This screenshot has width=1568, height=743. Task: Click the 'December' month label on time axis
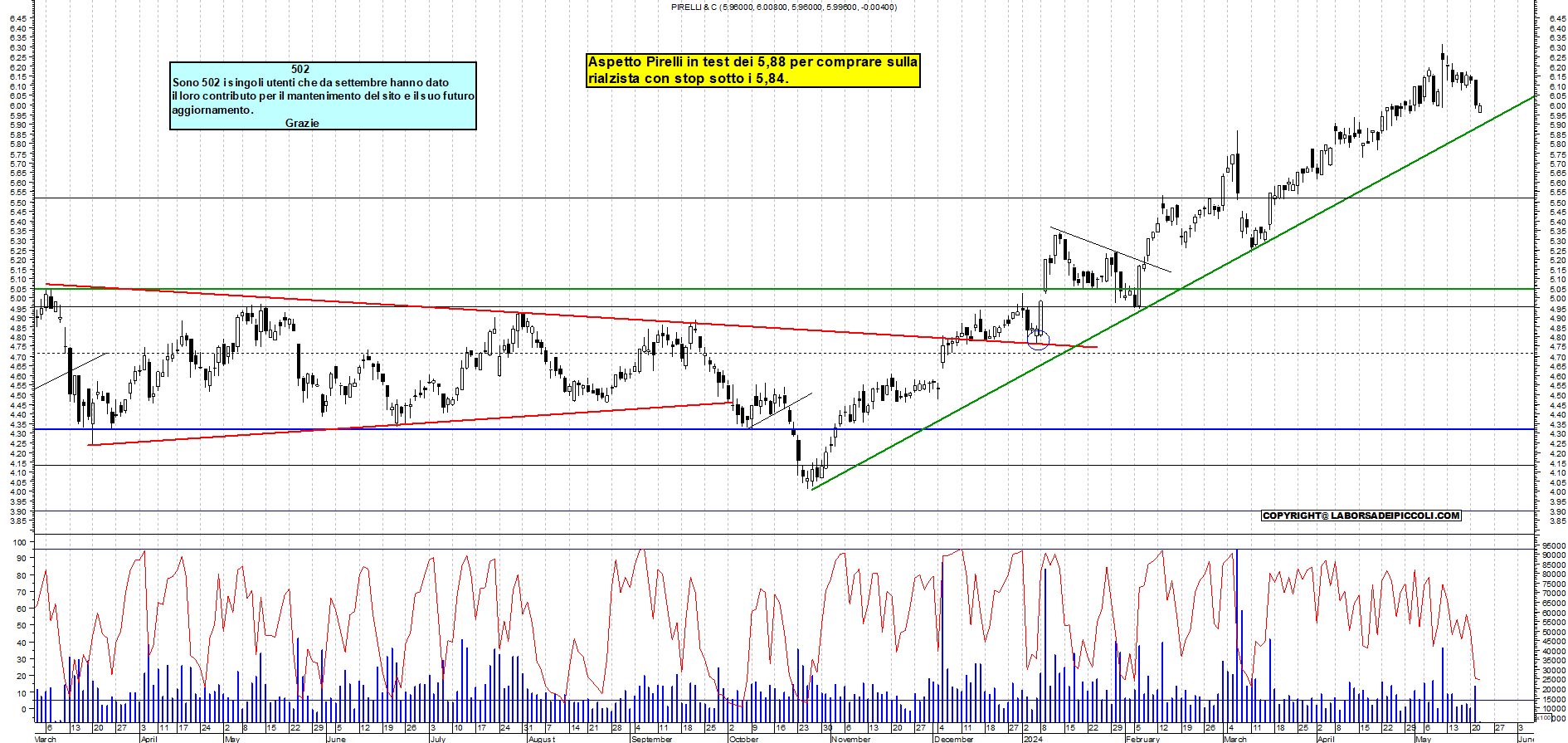pos(954,739)
